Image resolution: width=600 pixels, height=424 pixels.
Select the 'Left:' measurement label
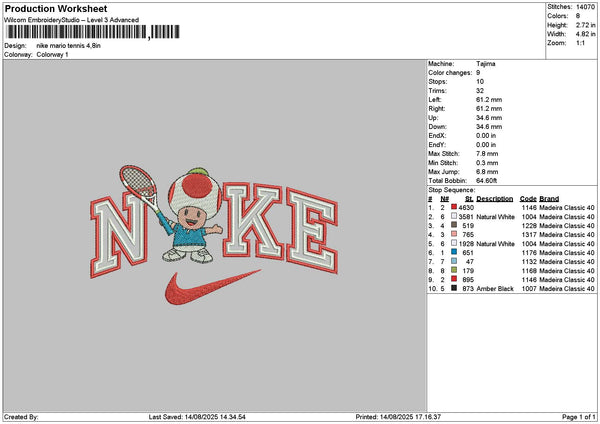click(435, 100)
